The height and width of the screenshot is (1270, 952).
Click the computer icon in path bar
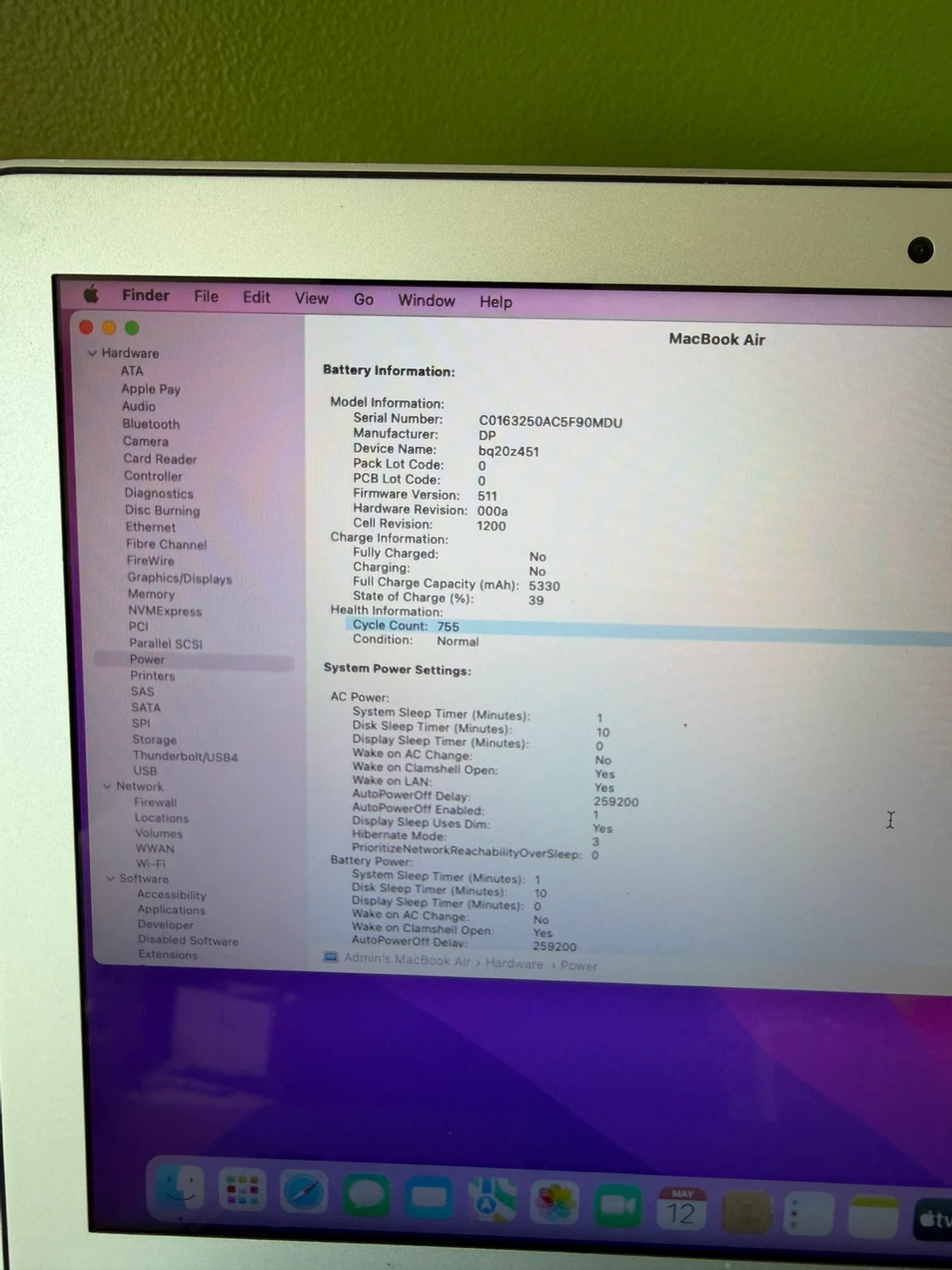(331, 957)
